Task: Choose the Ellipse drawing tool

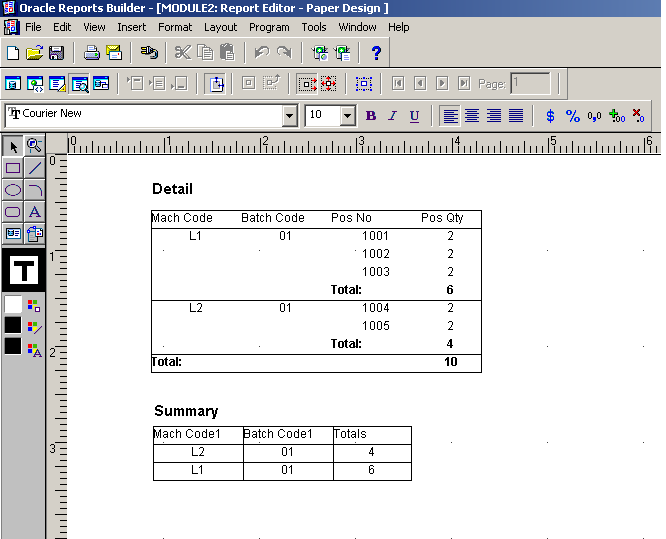Action: pyautogui.click(x=13, y=190)
